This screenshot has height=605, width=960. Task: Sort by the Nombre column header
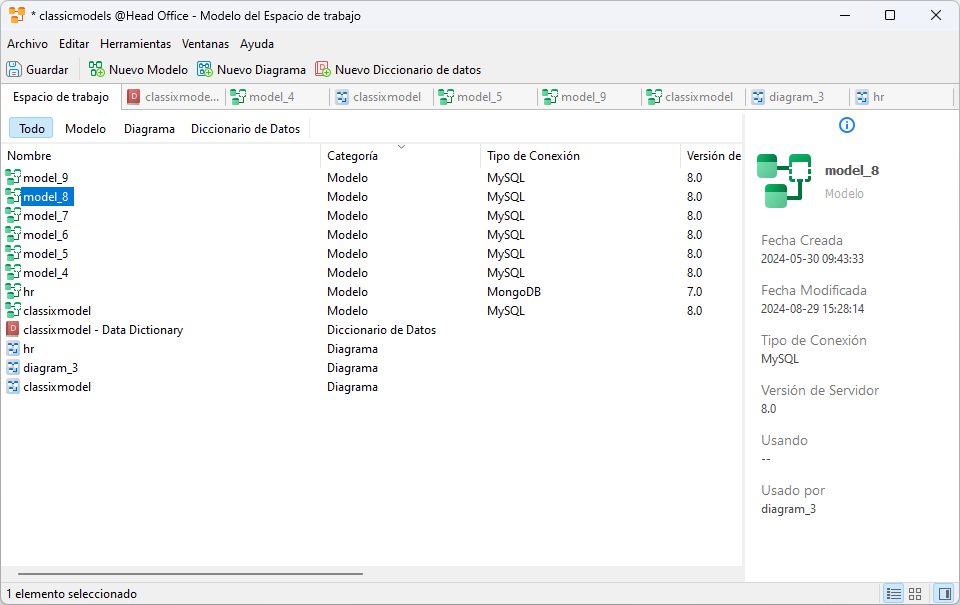(160, 156)
